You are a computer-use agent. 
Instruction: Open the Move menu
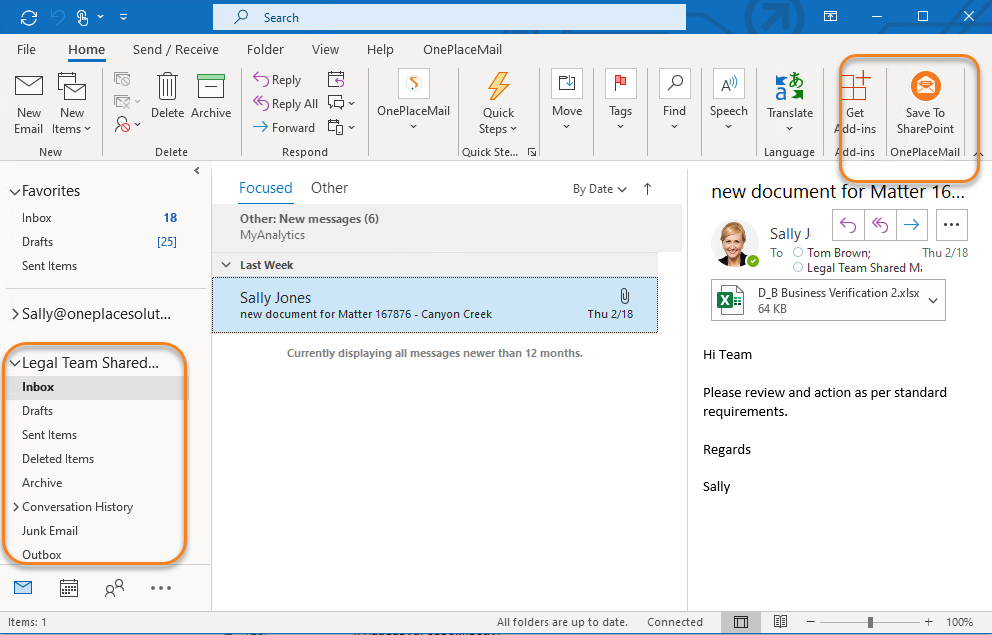[x=567, y=100]
